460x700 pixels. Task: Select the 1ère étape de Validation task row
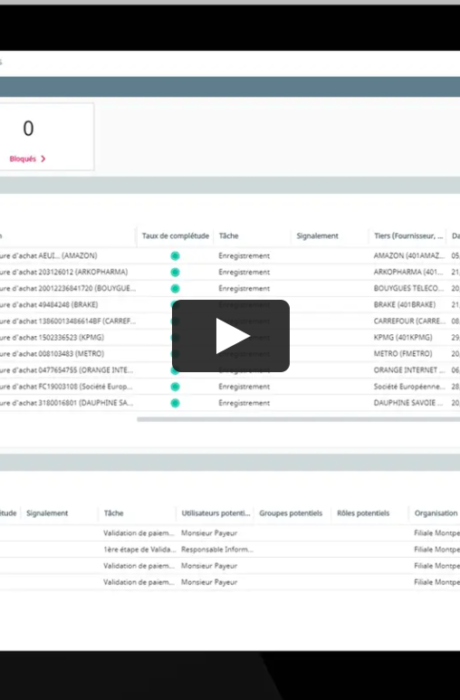[x=230, y=550]
